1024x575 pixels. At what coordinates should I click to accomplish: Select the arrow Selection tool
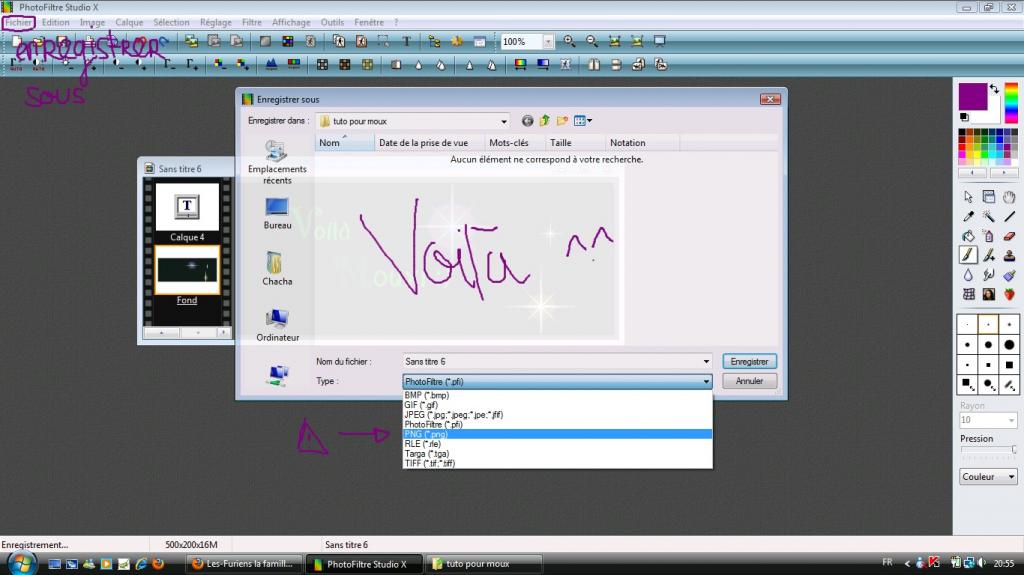[x=968, y=197]
